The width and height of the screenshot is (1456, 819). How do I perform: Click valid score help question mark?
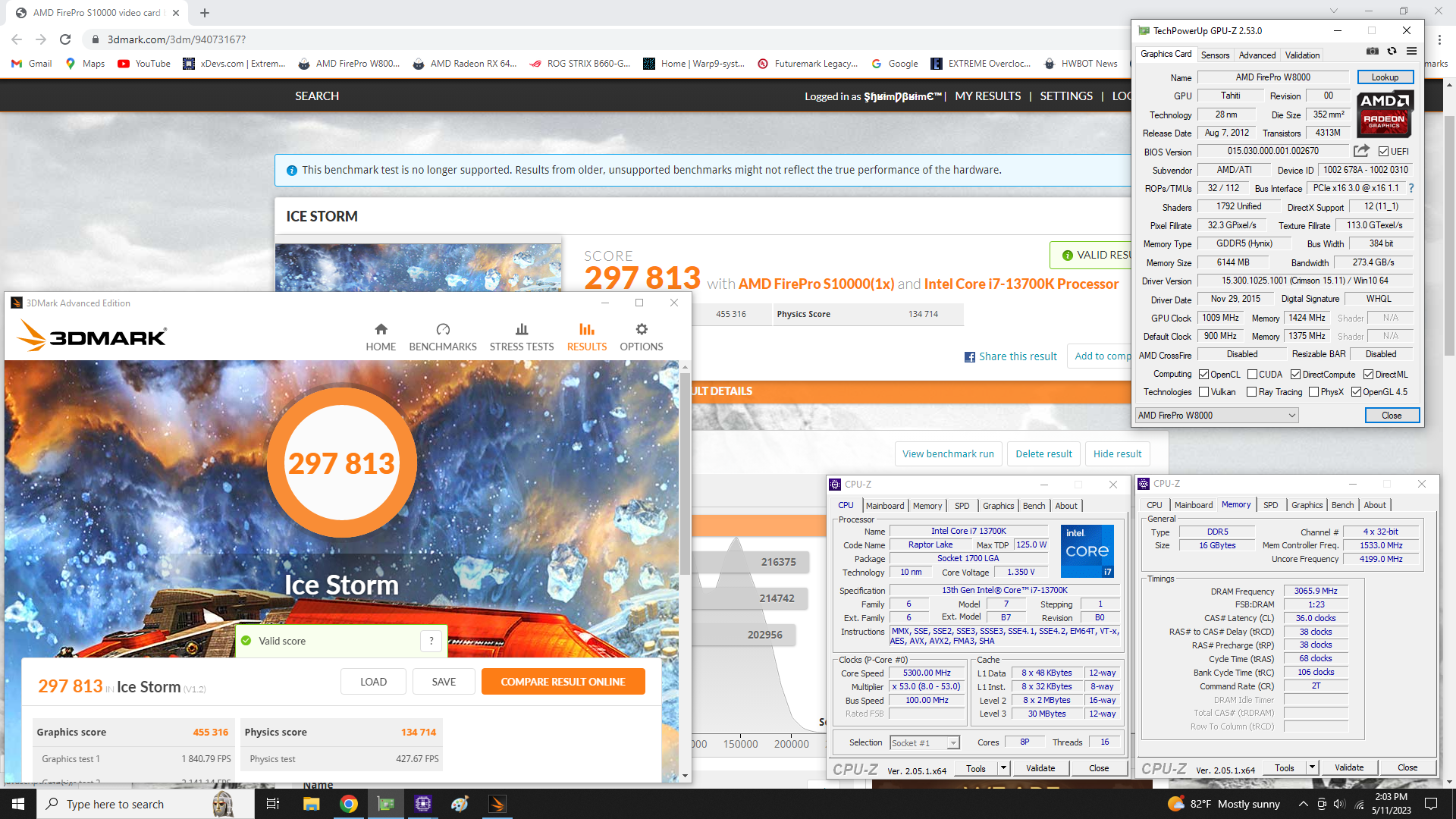431,641
